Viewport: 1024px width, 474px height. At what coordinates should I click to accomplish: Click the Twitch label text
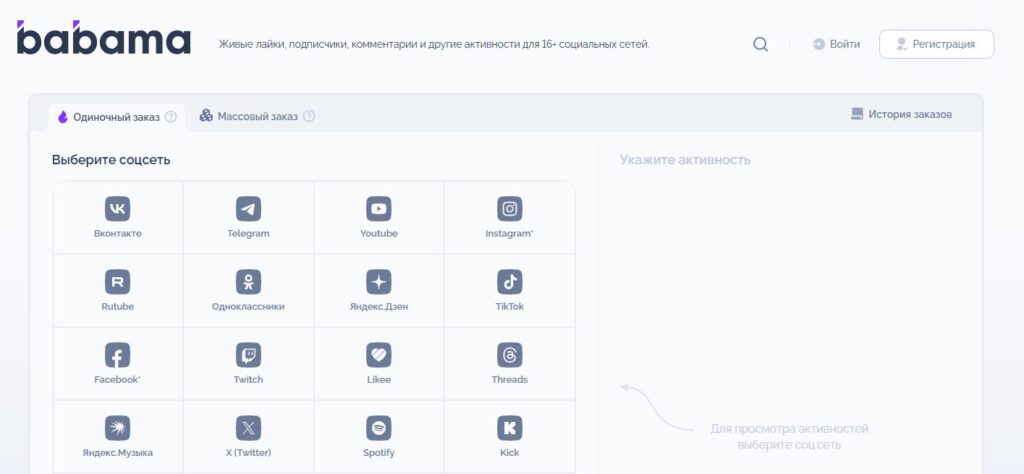tap(248, 380)
